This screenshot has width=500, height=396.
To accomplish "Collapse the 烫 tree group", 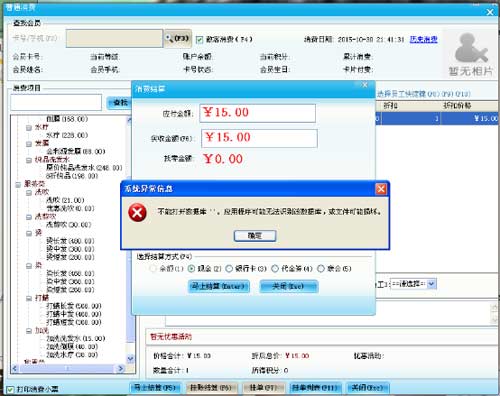I will pos(29,233).
